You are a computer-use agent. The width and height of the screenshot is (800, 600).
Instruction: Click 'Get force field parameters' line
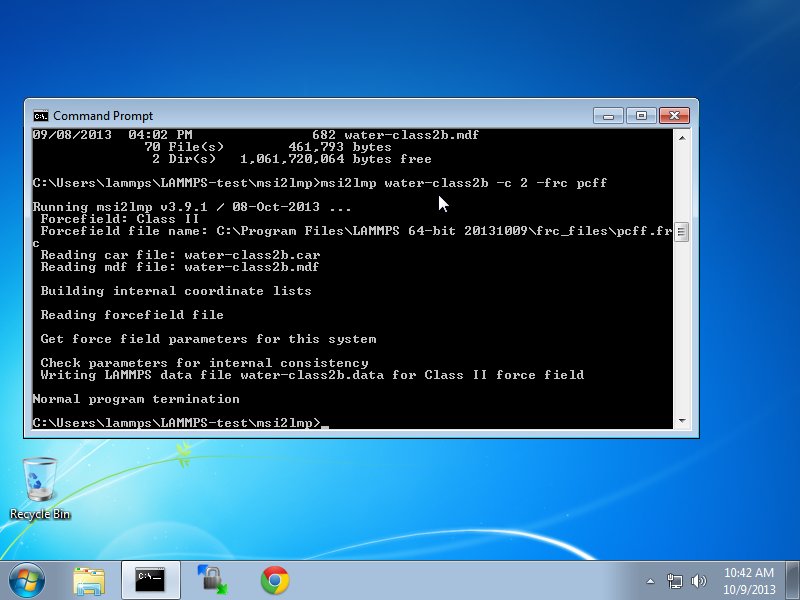(209, 339)
